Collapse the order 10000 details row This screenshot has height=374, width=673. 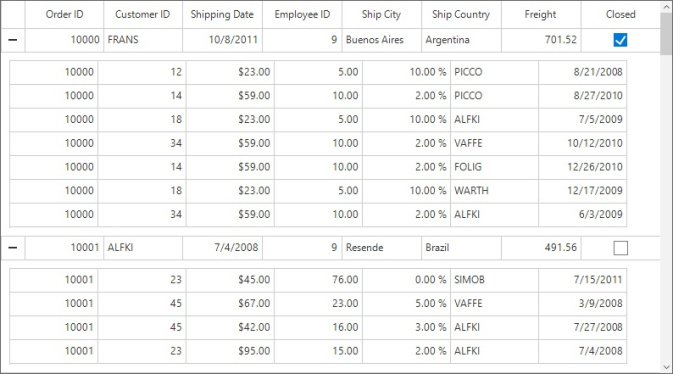click(13, 40)
